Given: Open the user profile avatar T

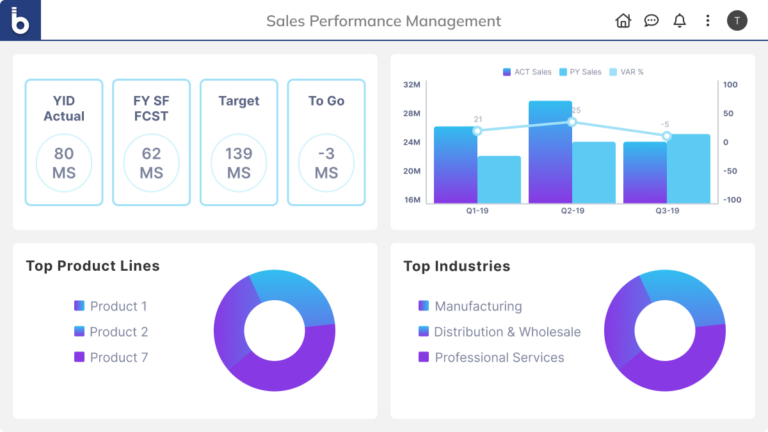Looking at the screenshot, I should point(737,20).
